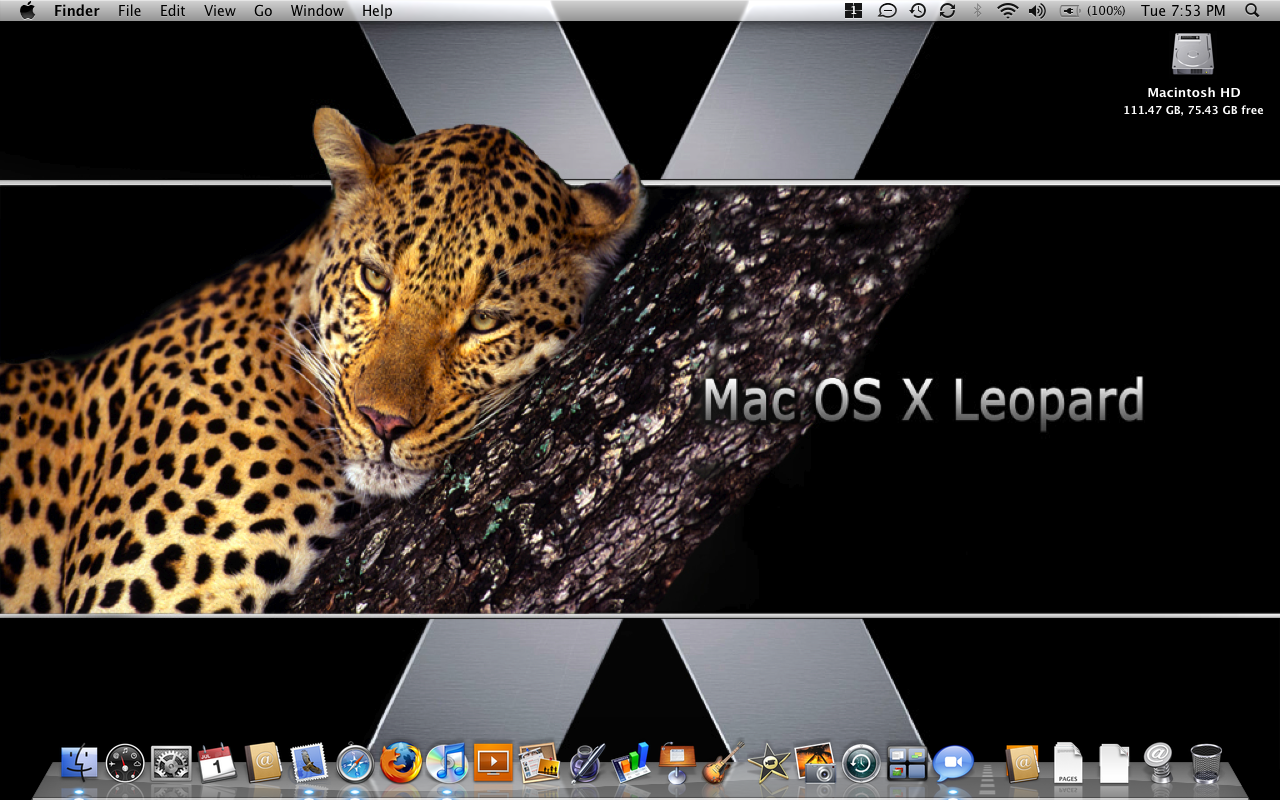This screenshot has height=800, width=1280.
Task: Click the Tue 7:53 PM clock
Action: tap(1183, 11)
